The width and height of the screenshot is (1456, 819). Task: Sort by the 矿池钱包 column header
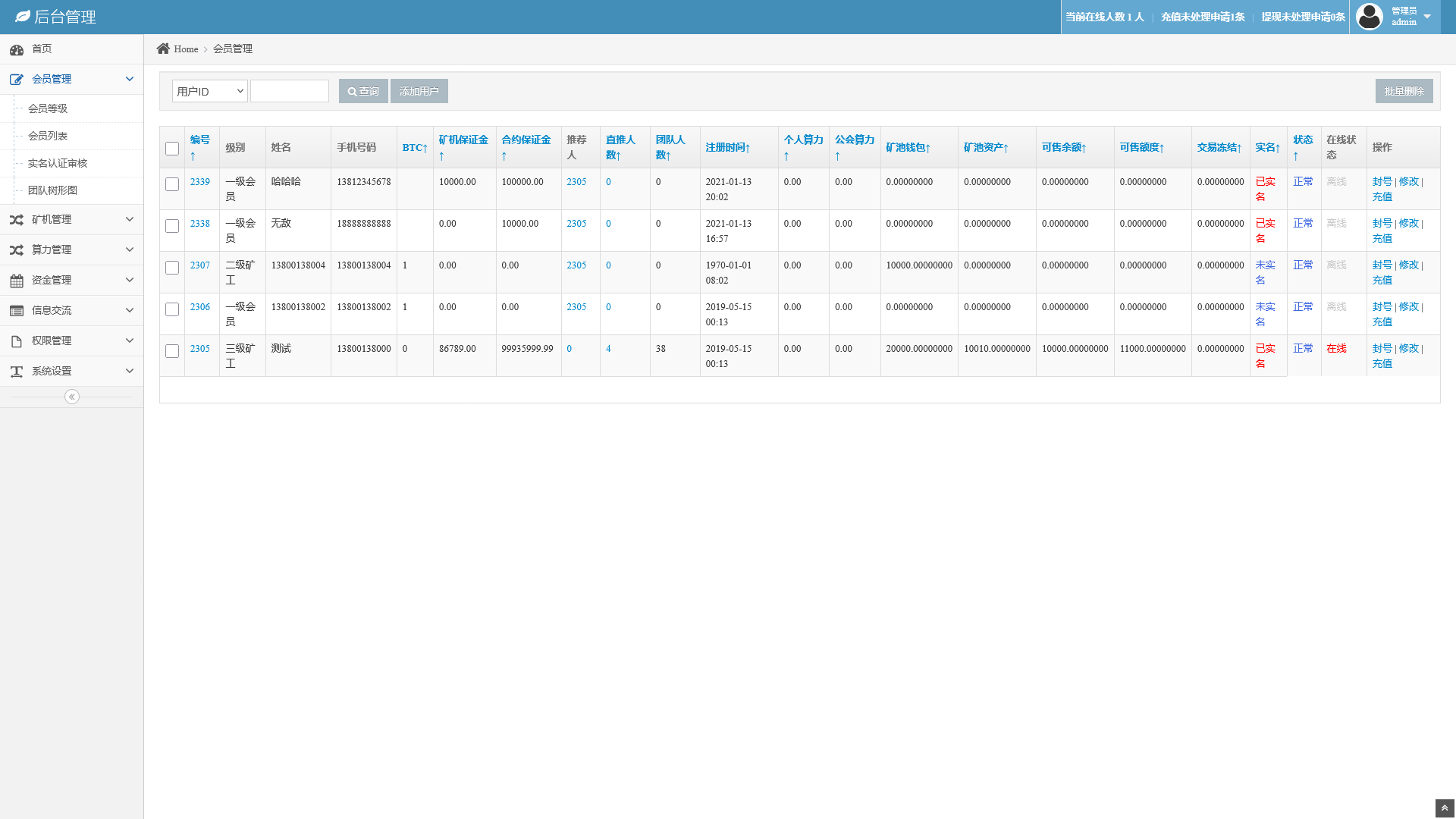tap(908, 147)
